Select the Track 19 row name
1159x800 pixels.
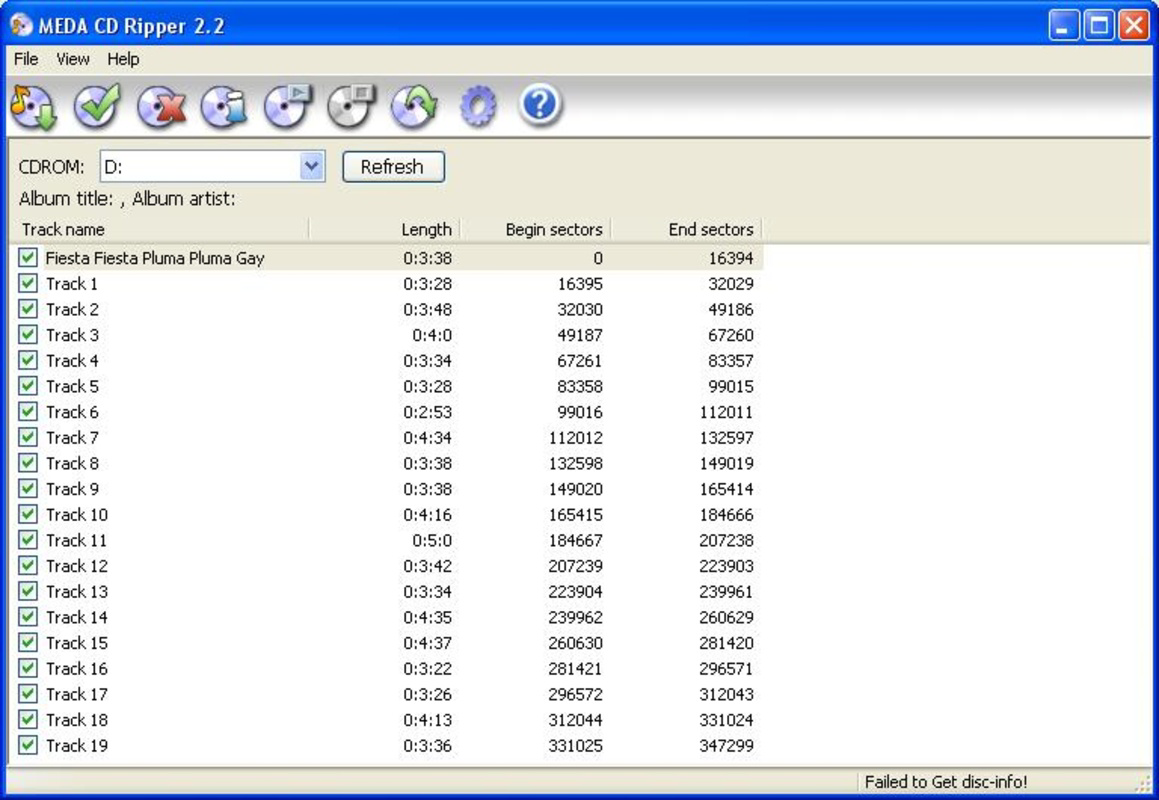76,745
